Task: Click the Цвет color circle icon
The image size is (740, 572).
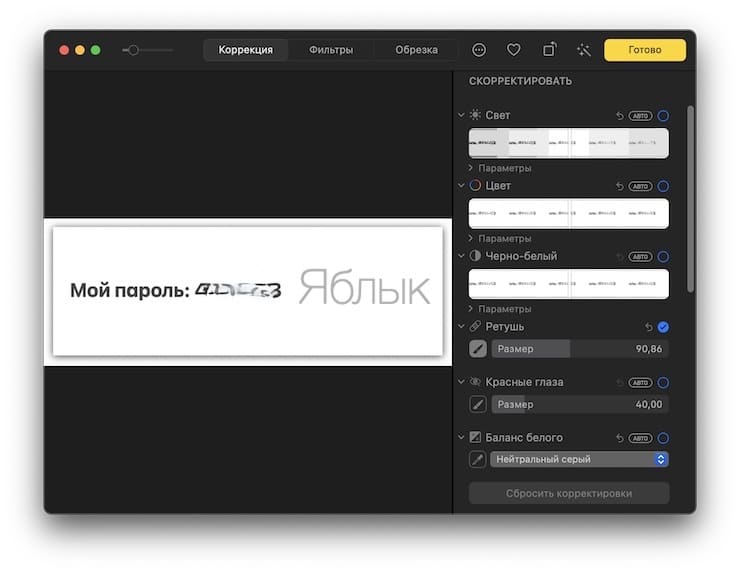Action: (475, 185)
